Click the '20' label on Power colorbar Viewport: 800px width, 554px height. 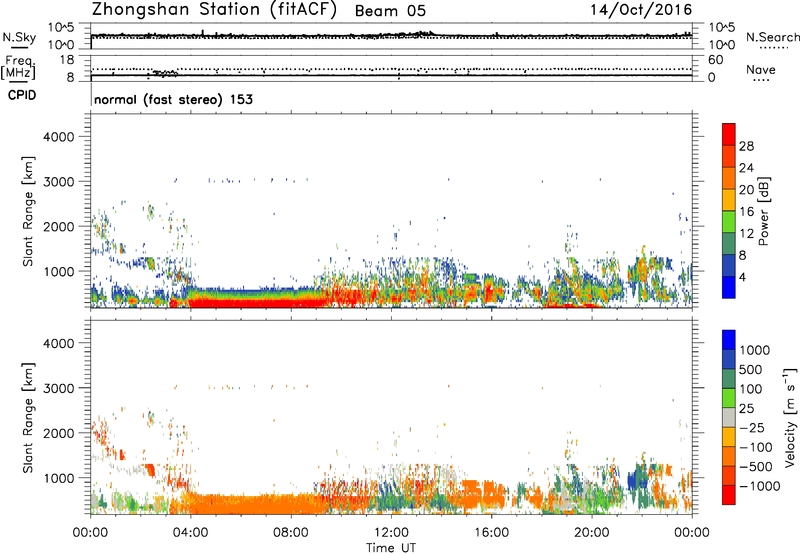pos(746,190)
